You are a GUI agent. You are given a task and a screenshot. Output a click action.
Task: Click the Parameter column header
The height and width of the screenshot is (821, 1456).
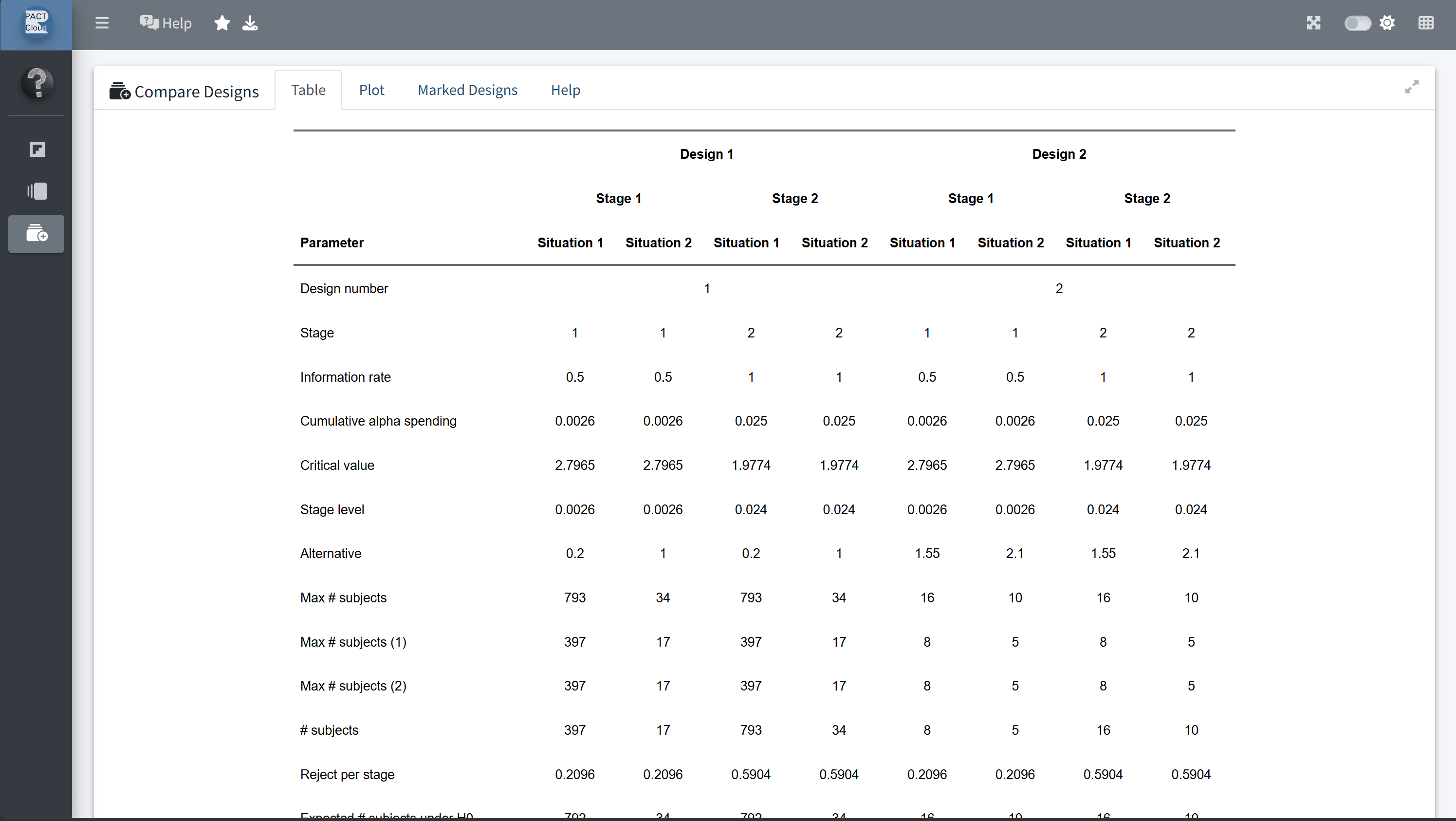click(332, 243)
